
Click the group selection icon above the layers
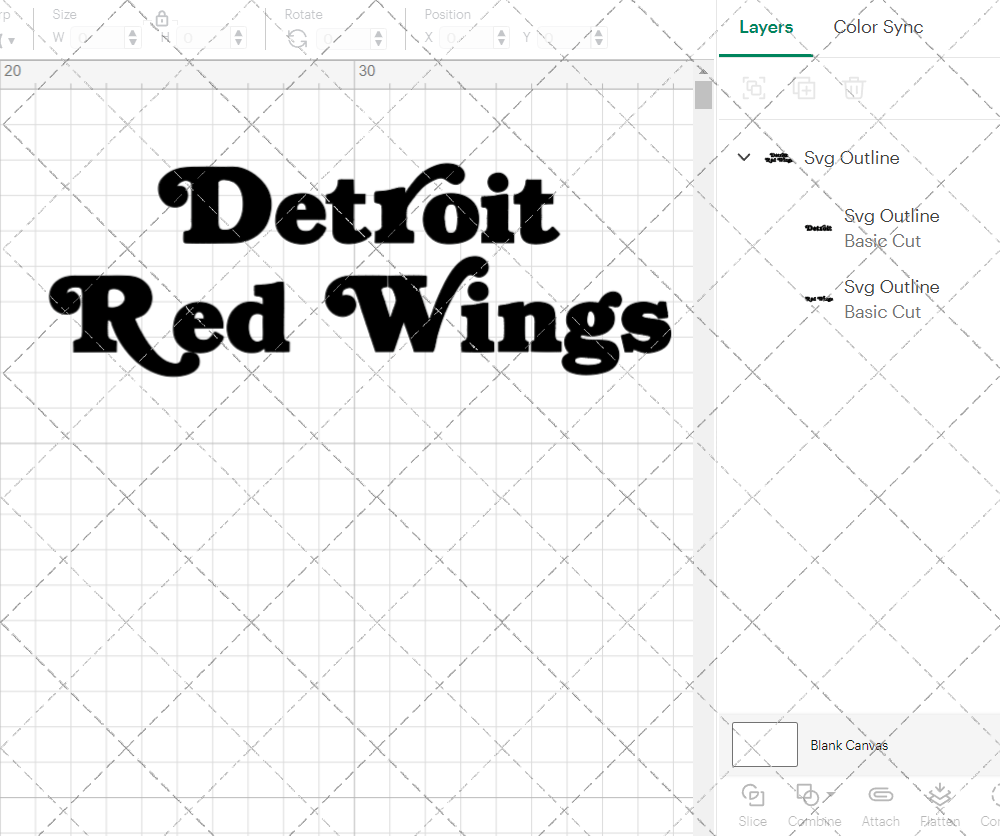pos(754,88)
